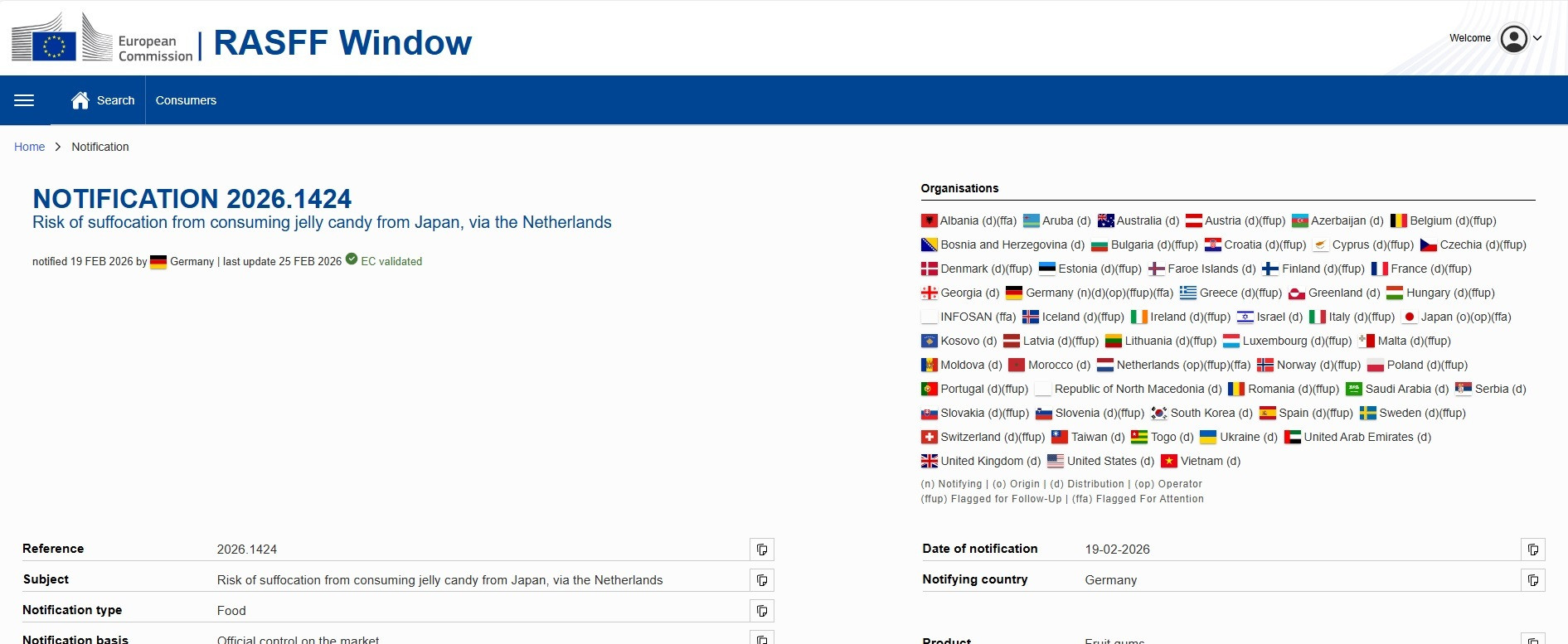This screenshot has height=644, width=1568.
Task: Copy the Reference value 2026.1424
Action: point(761,550)
